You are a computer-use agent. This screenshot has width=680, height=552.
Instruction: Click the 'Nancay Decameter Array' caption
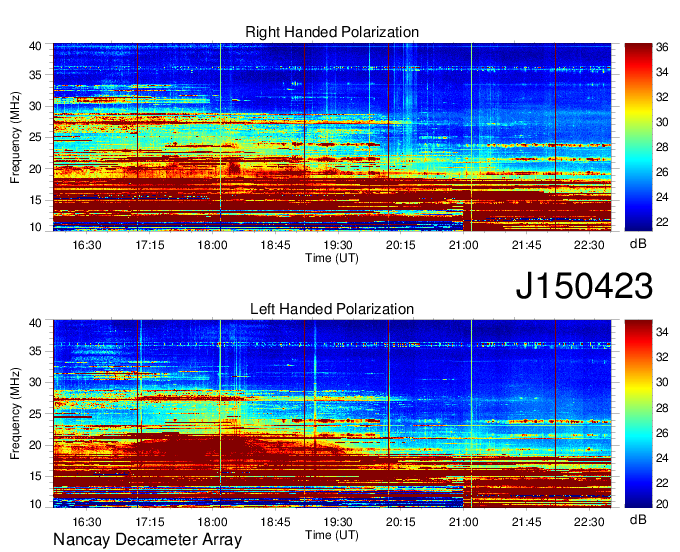[x=147, y=539]
